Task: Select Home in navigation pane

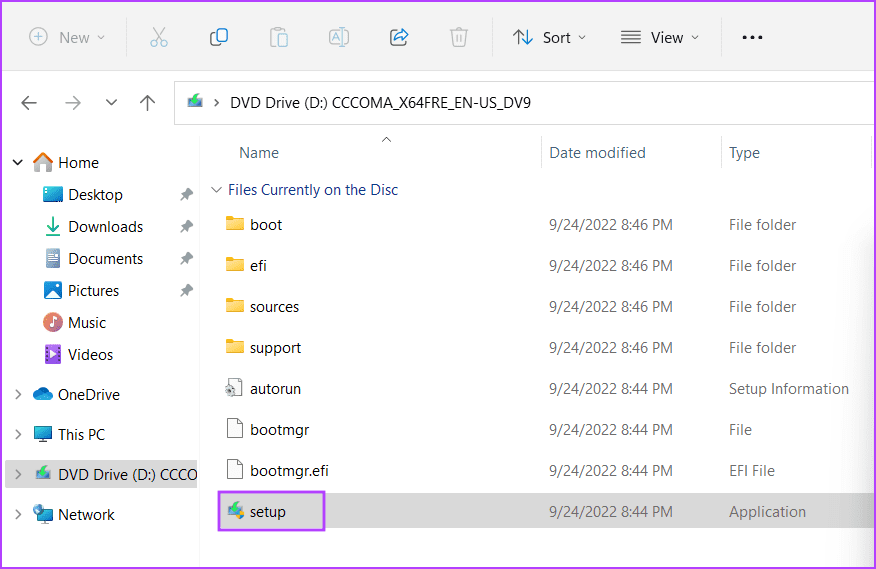Action: [x=78, y=163]
